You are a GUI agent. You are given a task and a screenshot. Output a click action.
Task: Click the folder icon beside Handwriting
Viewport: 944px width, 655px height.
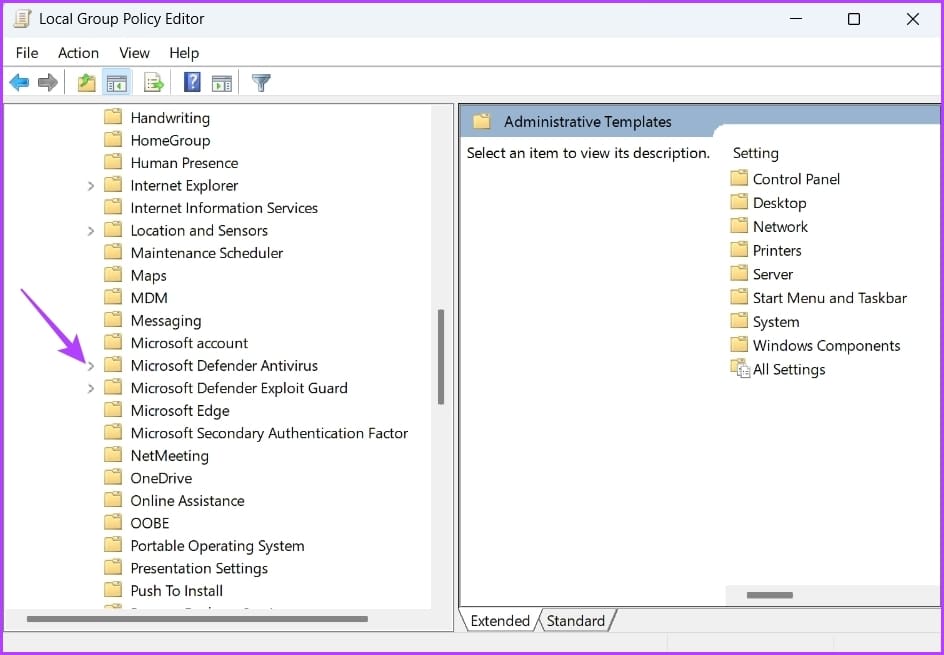coord(113,117)
